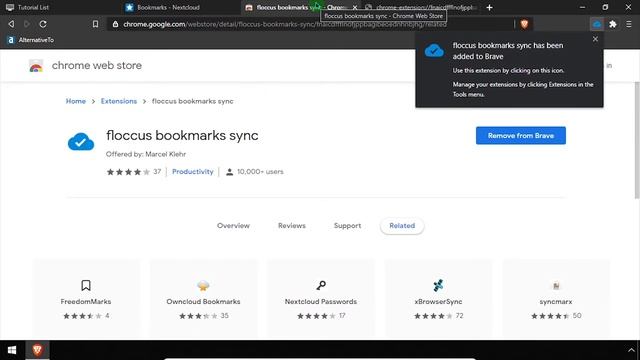Go to Extensions breadcrumb link

pyautogui.click(x=119, y=101)
